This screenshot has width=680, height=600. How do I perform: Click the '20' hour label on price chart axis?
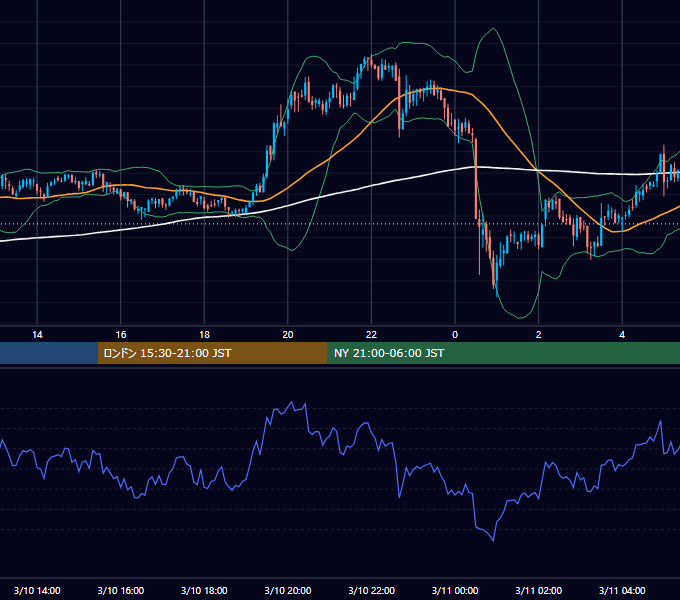288,335
